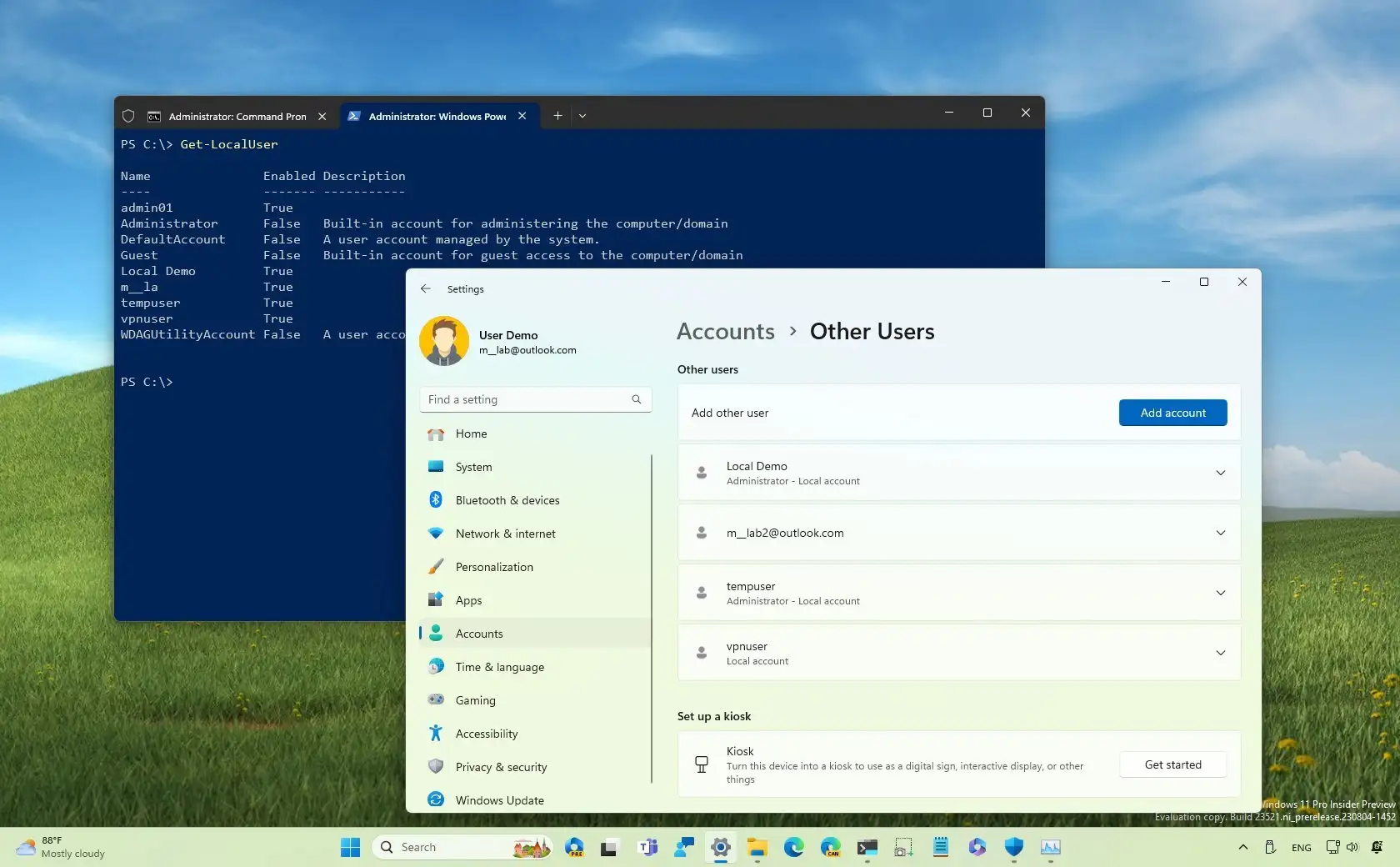This screenshot has width=1400, height=867.
Task: Open Personalization settings
Action: coord(535,567)
